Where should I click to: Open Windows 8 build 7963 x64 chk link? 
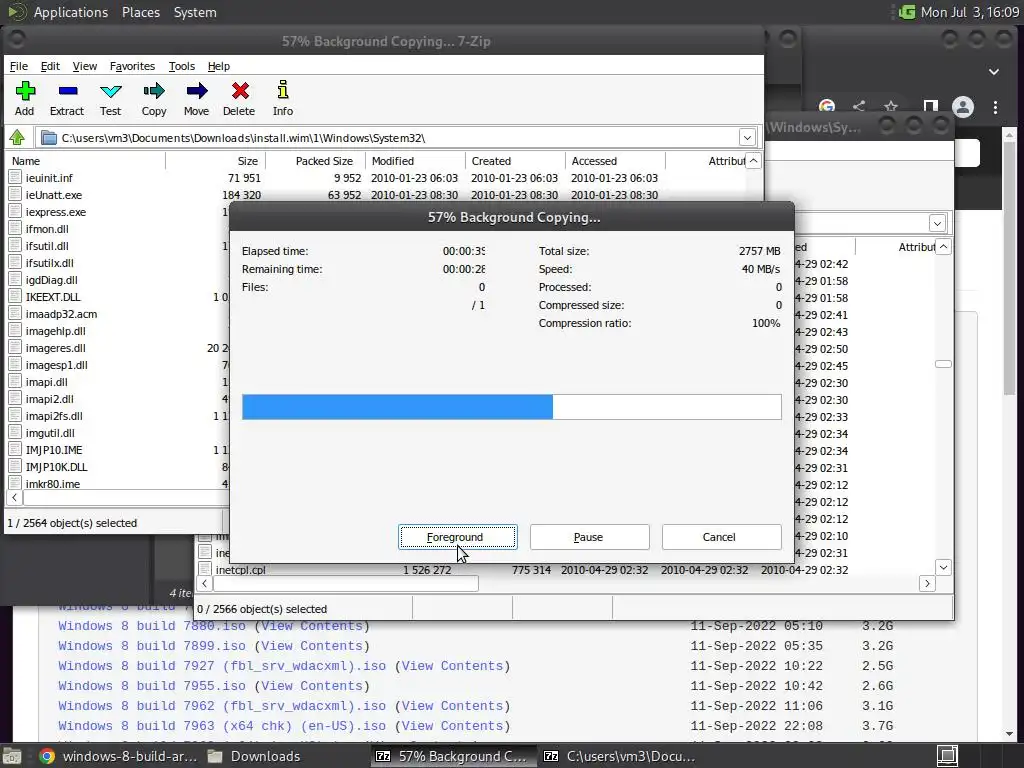tap(221, 726)
